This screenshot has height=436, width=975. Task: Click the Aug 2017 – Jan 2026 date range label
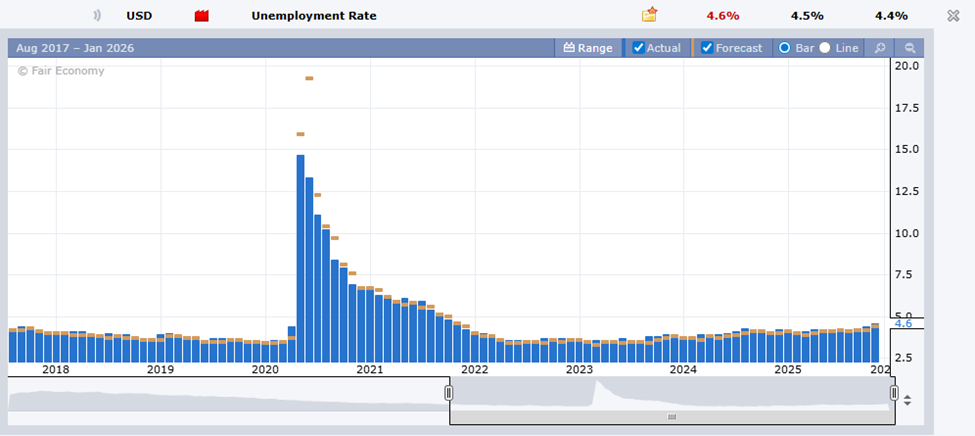coord(75,48)
